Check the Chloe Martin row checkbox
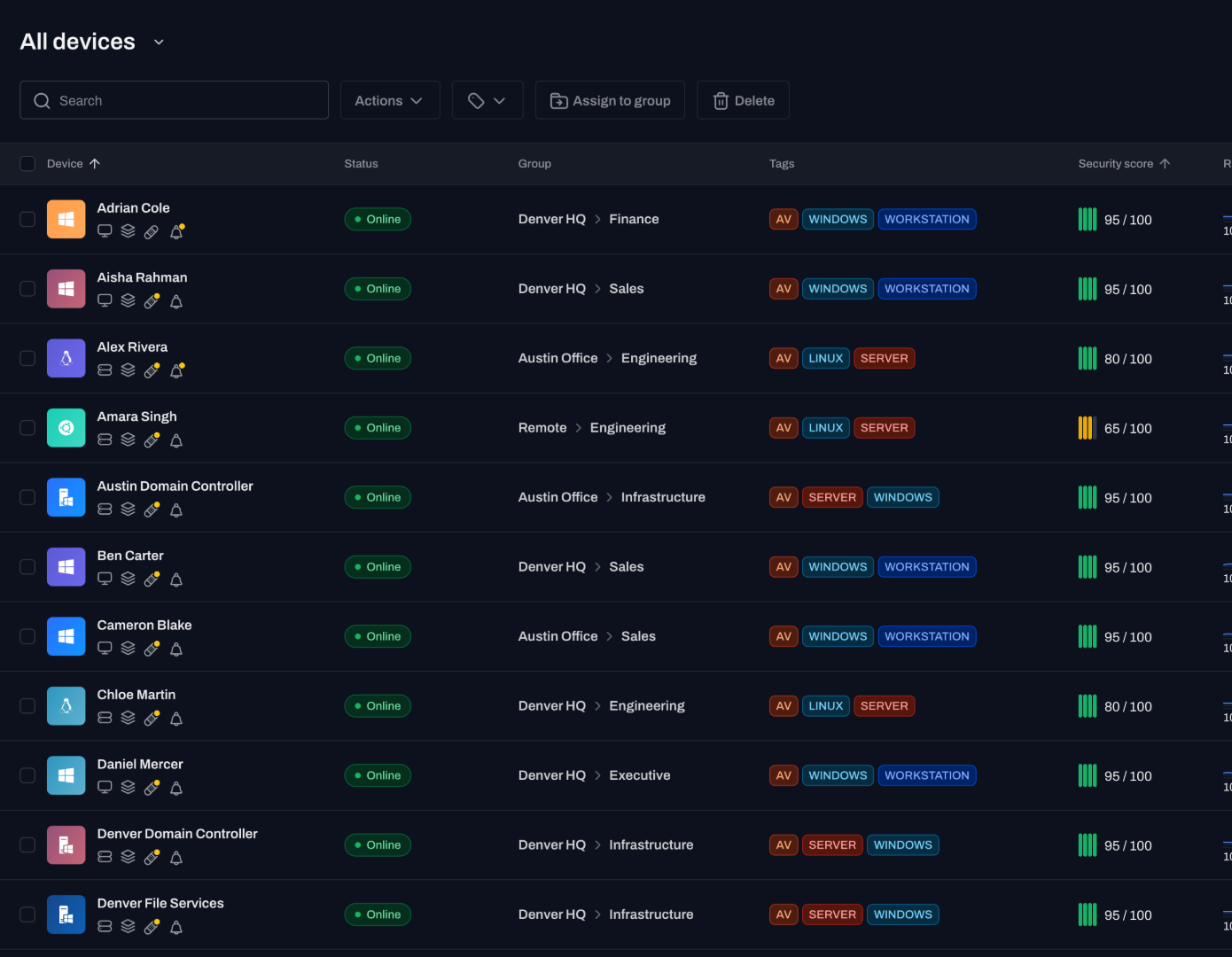The height and width of the screenshot is (957, 1232). [27, 706]
